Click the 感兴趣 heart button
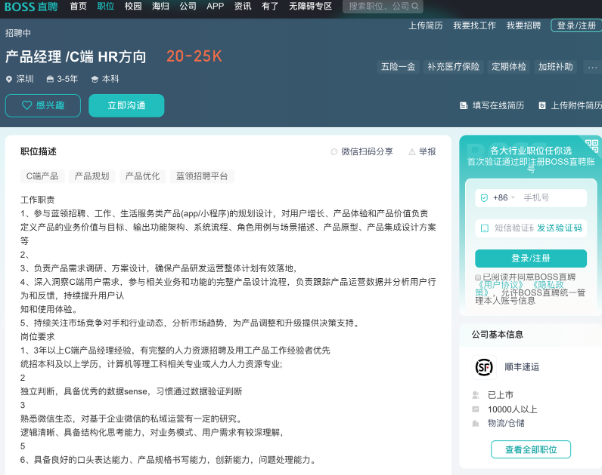The width and height of the screenshot is (602, 475). (x=43, y=105)
